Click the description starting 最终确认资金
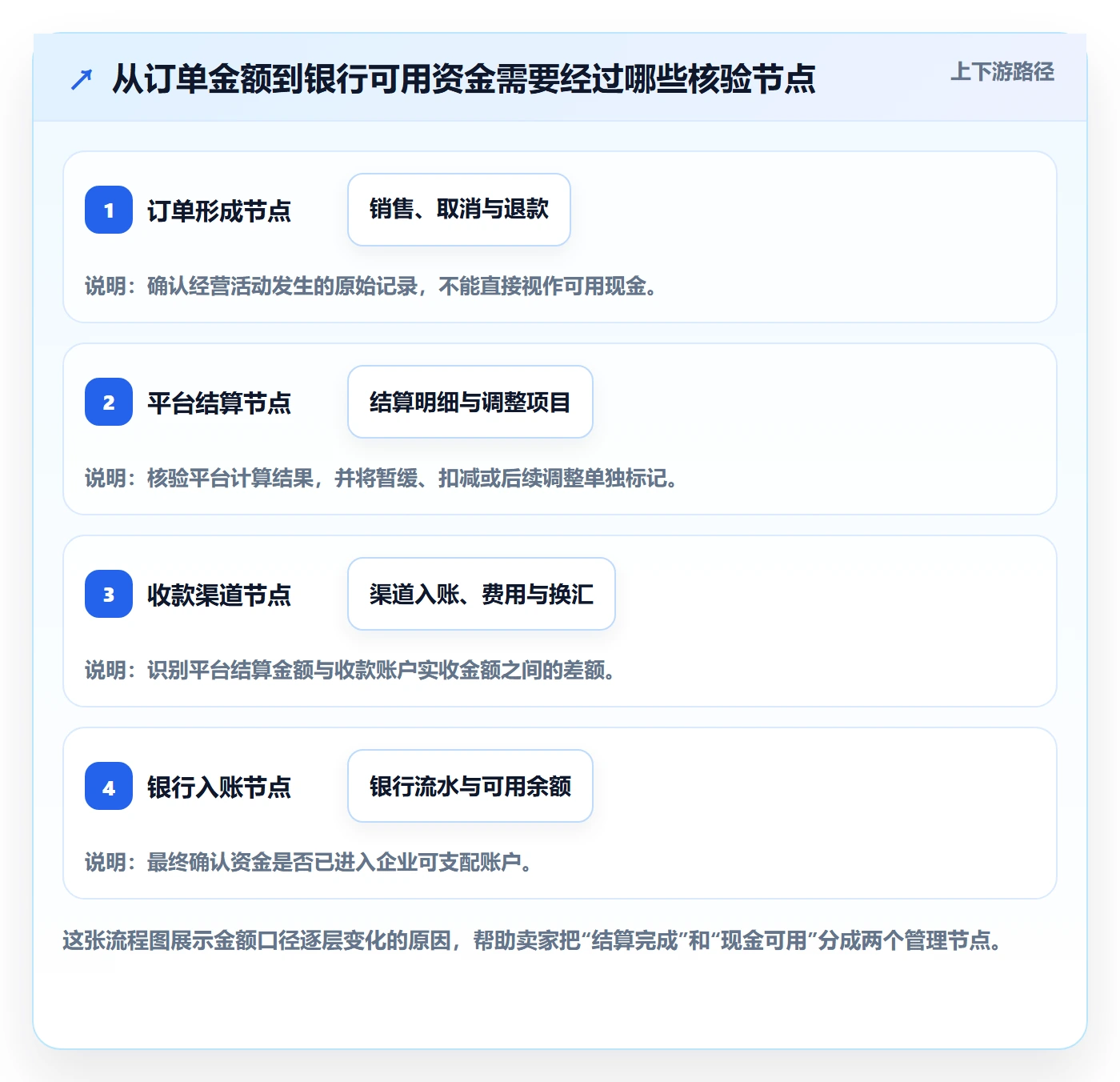Screen dimensions: 1120x1082 310,862
